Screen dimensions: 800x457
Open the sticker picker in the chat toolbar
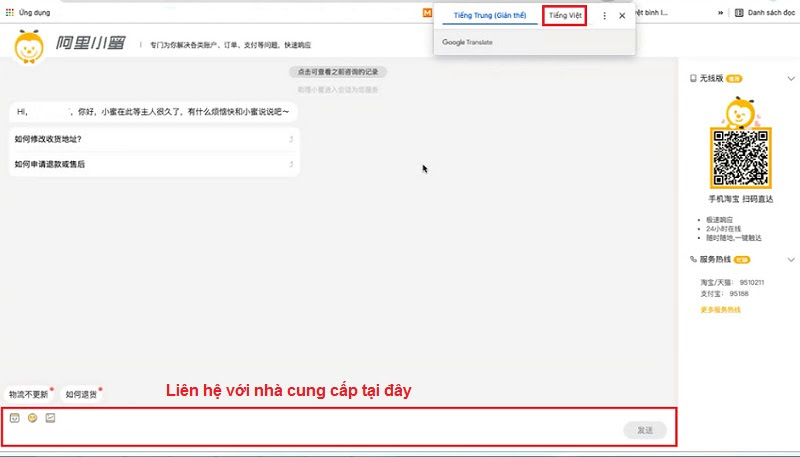pyautogui.click(x=15, y=417)
